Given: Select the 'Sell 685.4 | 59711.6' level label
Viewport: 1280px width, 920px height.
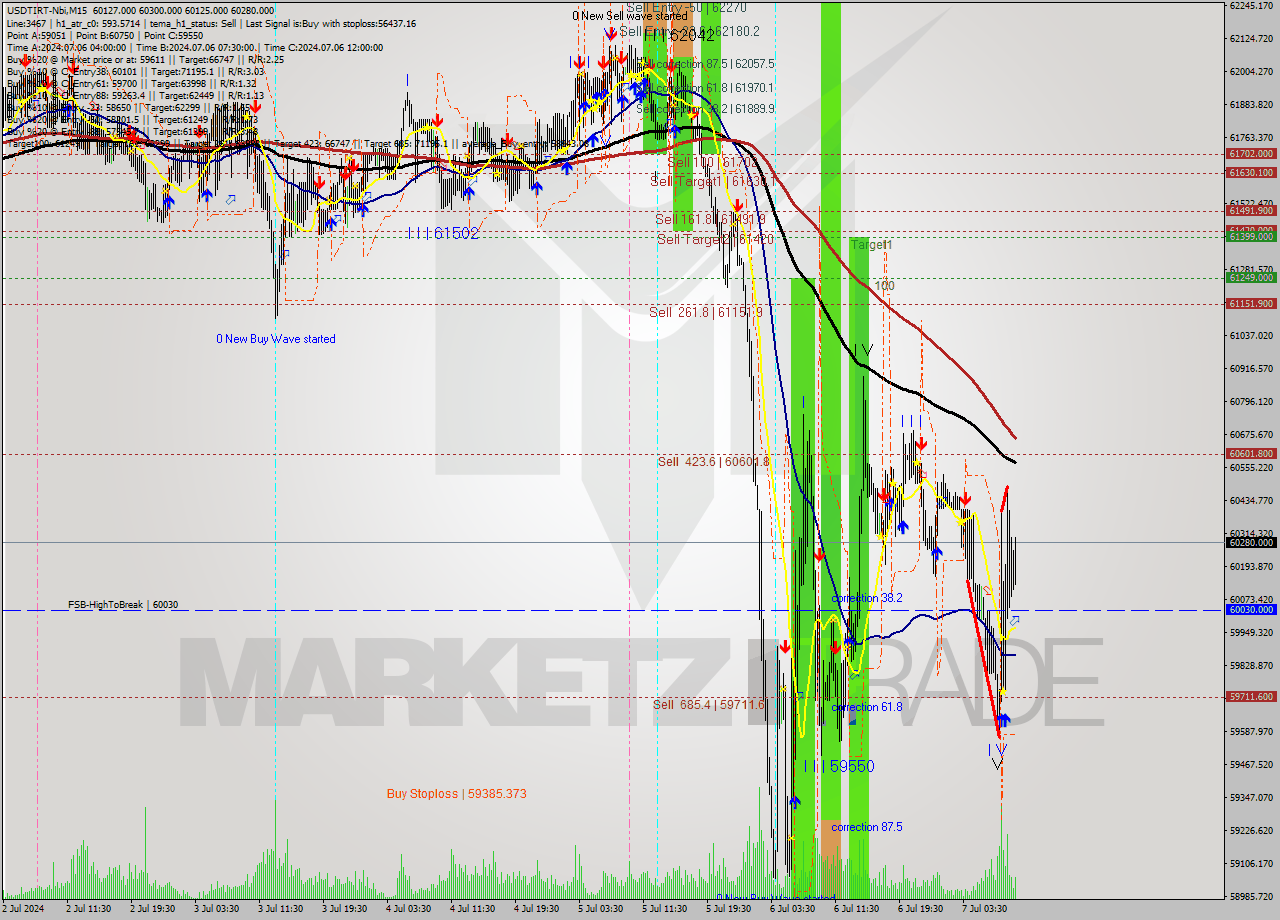Looking at the screenshot, I should tap(709, 704).
